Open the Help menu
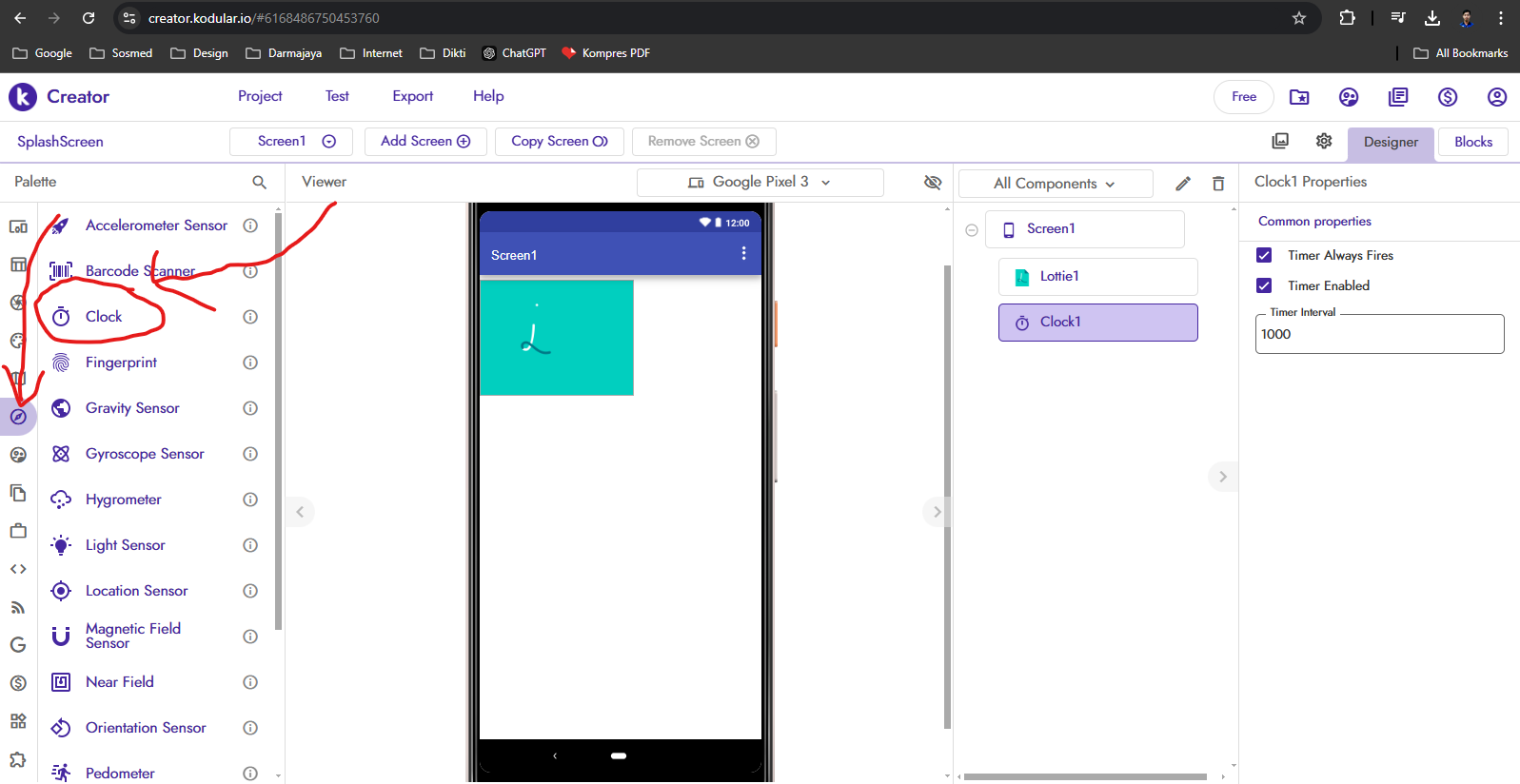This screenshot has width=1520, height=784. pos(488,96)
